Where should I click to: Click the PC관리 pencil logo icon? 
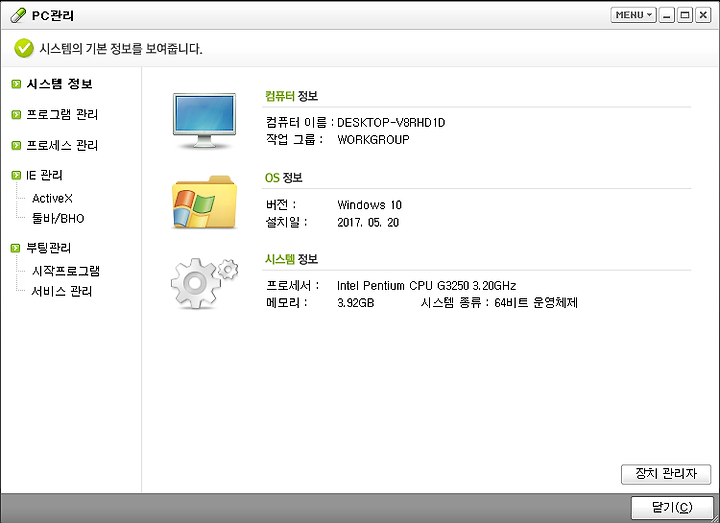18,16
